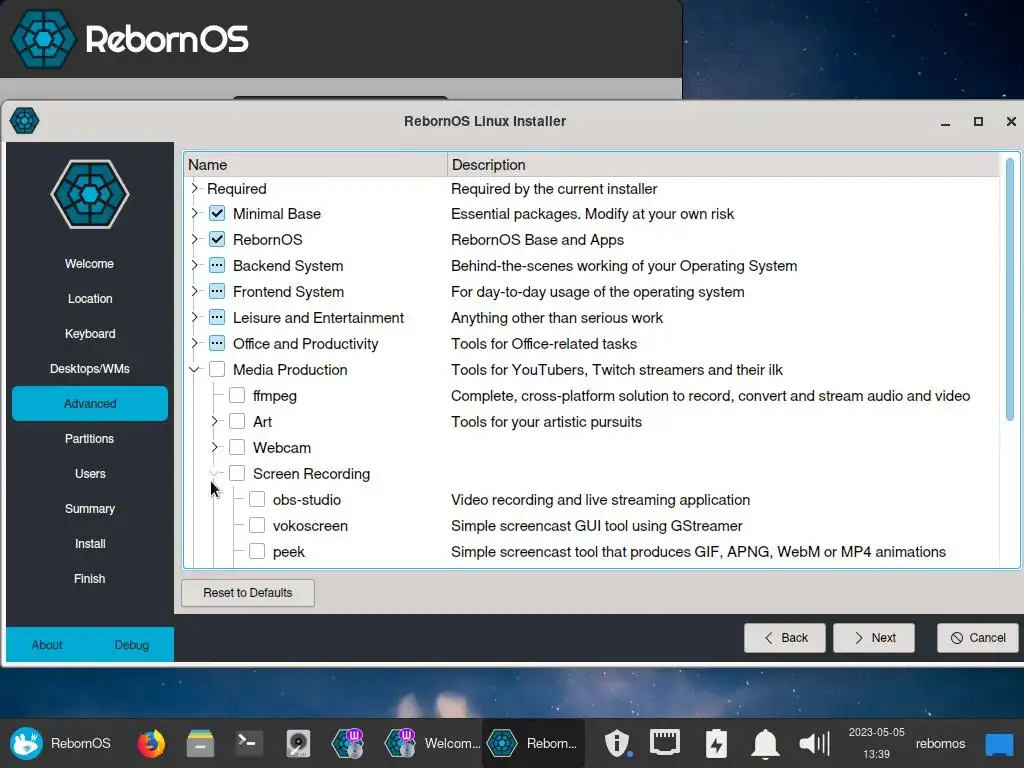1024x768 pixels.
Task: Open the Desktops/WMs step
Action: [89, 369]
